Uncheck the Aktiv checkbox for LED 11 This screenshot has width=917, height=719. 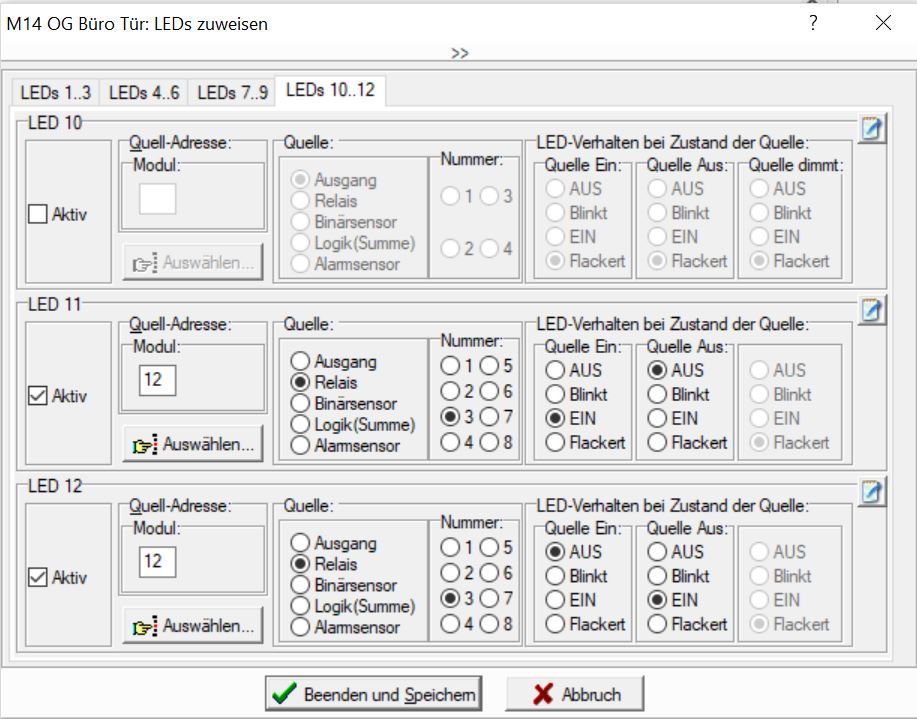39,397
